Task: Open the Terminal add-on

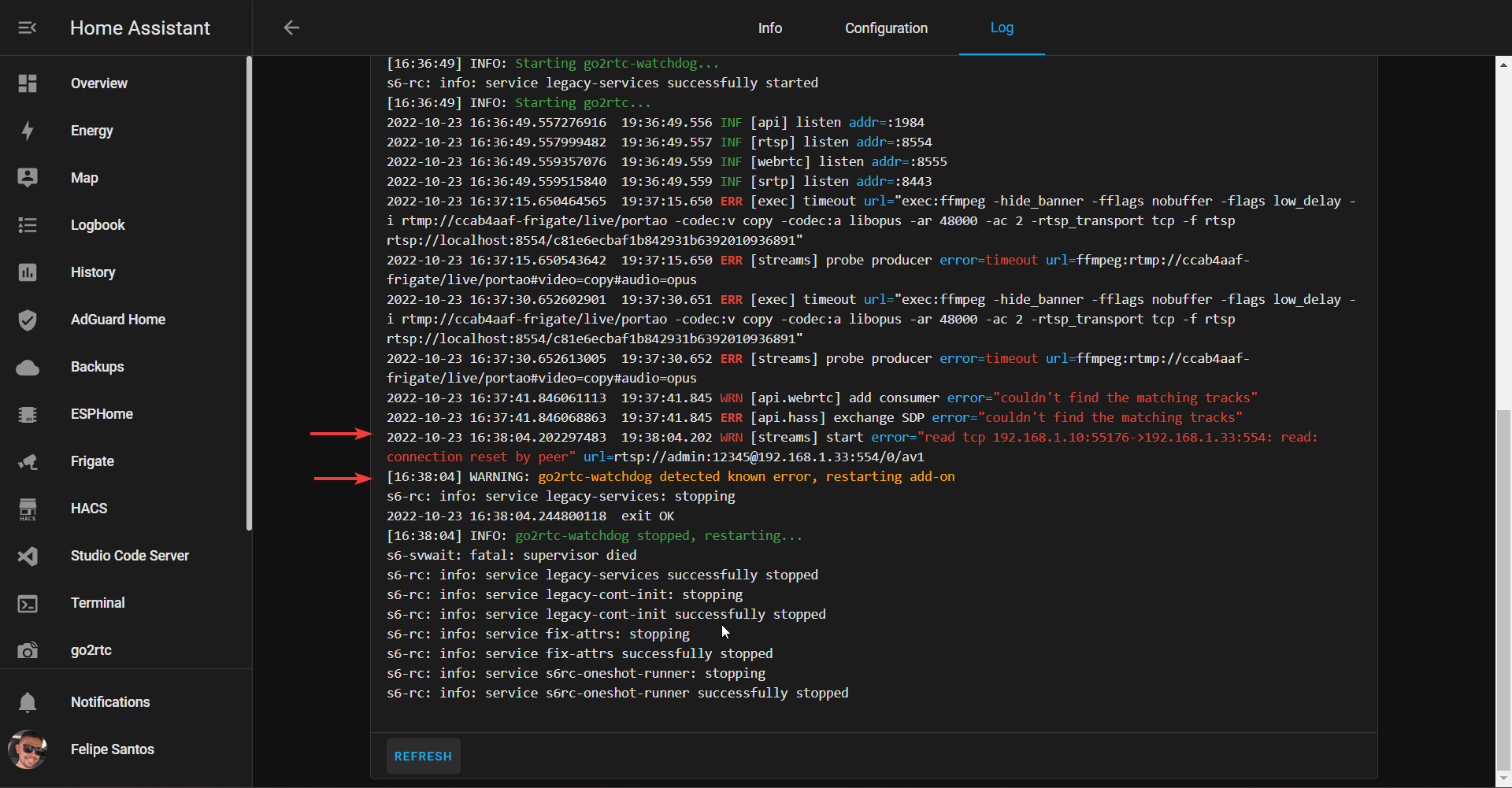Action: [98, 603]
